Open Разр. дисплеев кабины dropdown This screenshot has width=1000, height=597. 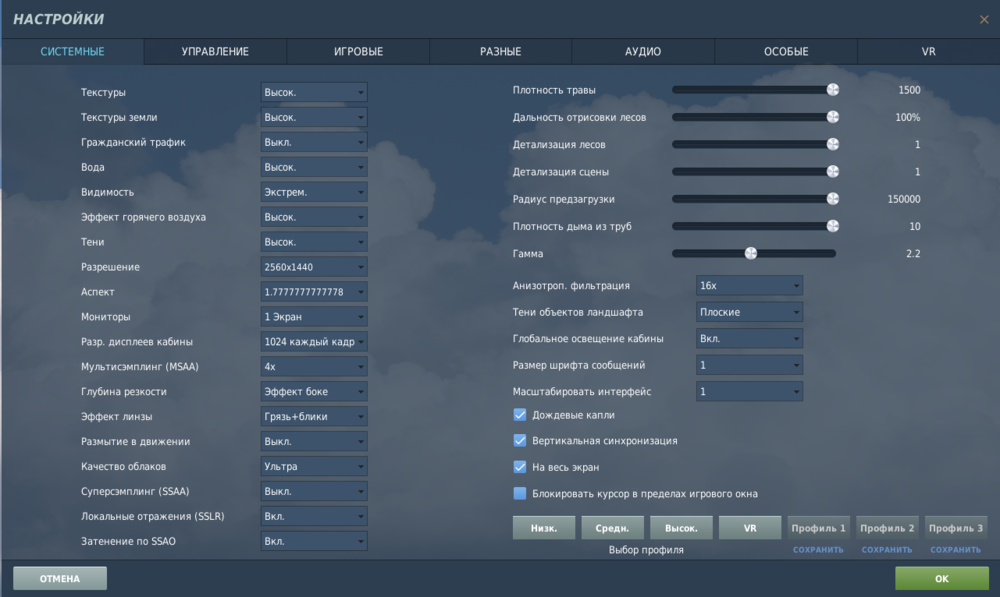tap(314, 341)
